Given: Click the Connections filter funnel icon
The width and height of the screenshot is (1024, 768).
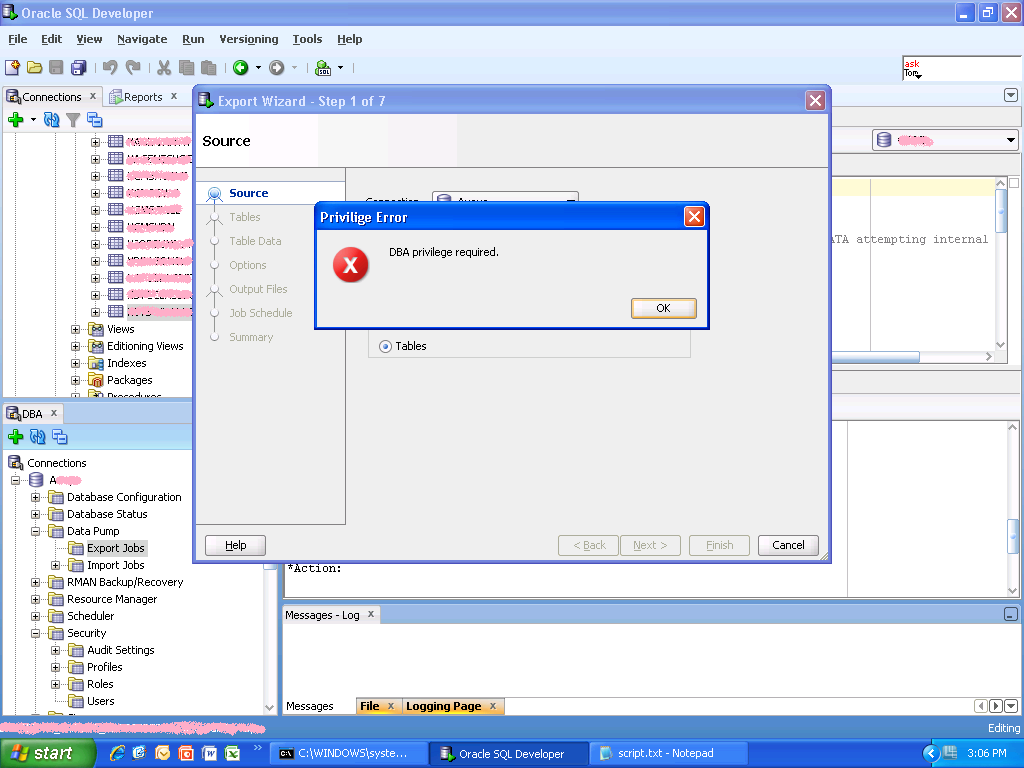Looking at the screenshot, I should [73, 120].
